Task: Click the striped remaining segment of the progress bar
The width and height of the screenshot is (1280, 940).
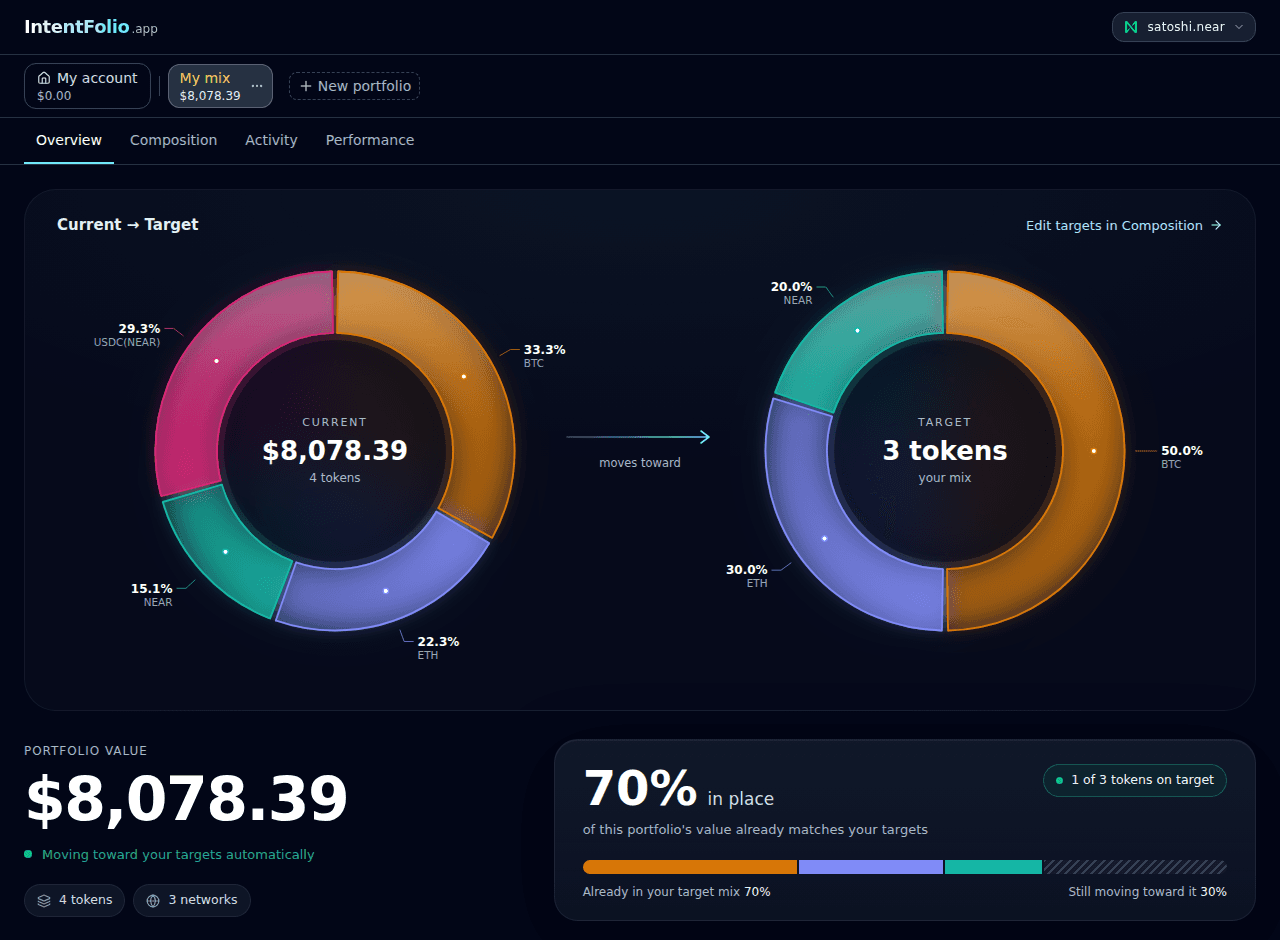Action: click(1135, 867)
